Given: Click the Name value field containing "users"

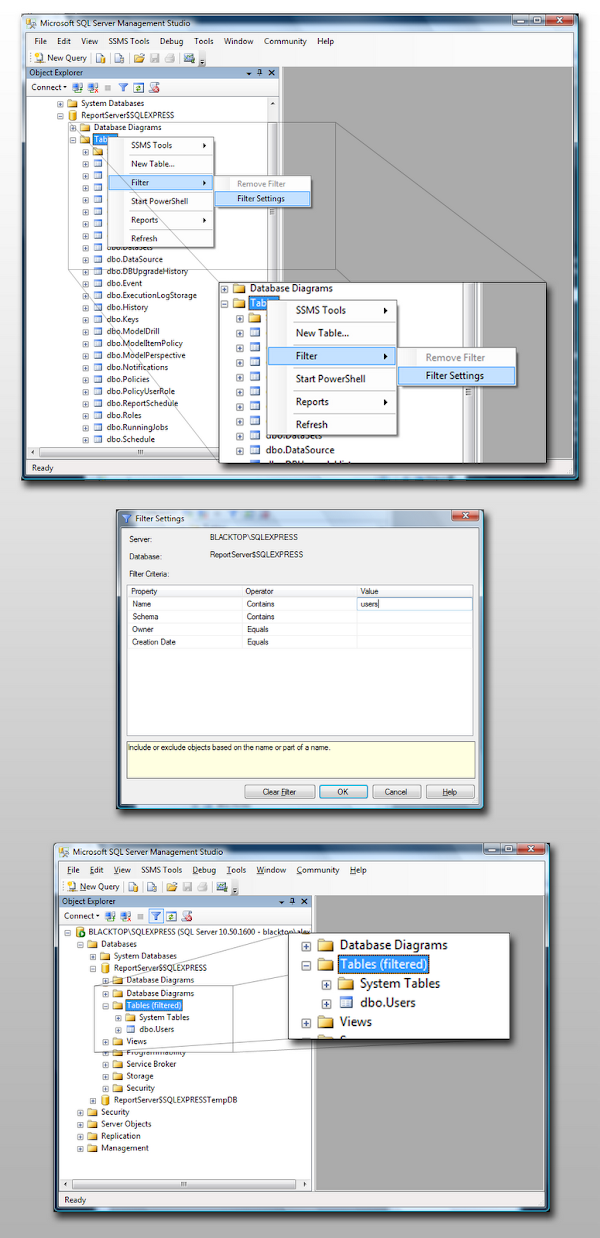Looking at the screenshot, I should click(415, 604).
